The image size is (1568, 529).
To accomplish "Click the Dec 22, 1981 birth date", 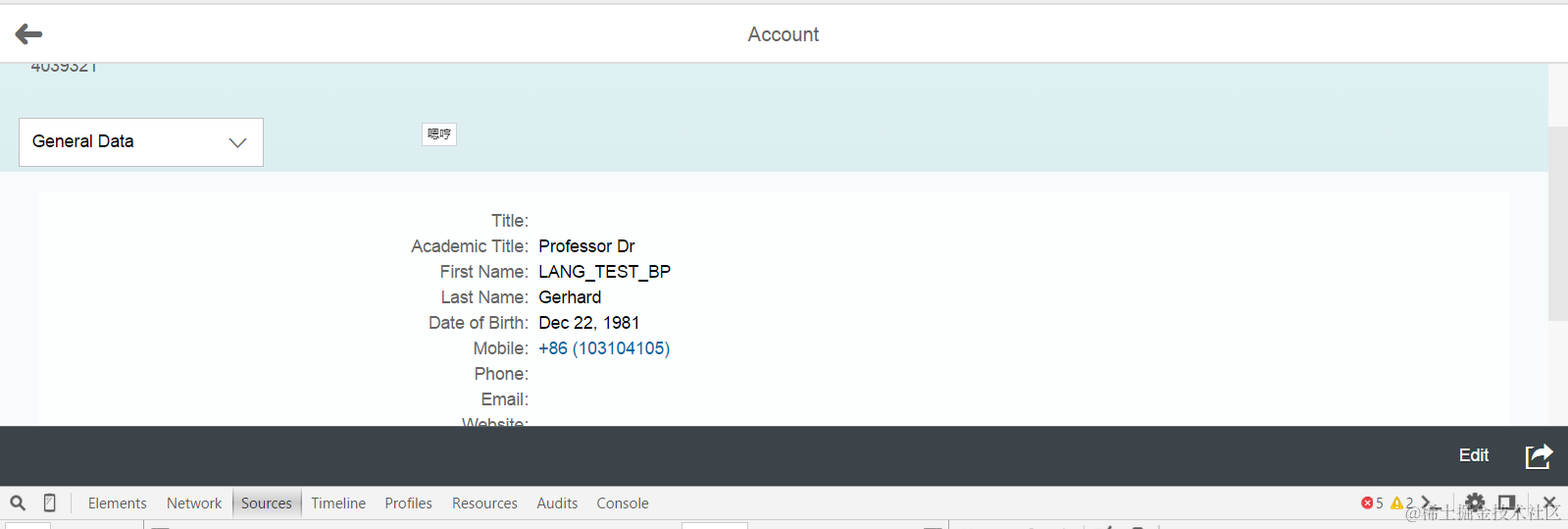I will 588,323.
